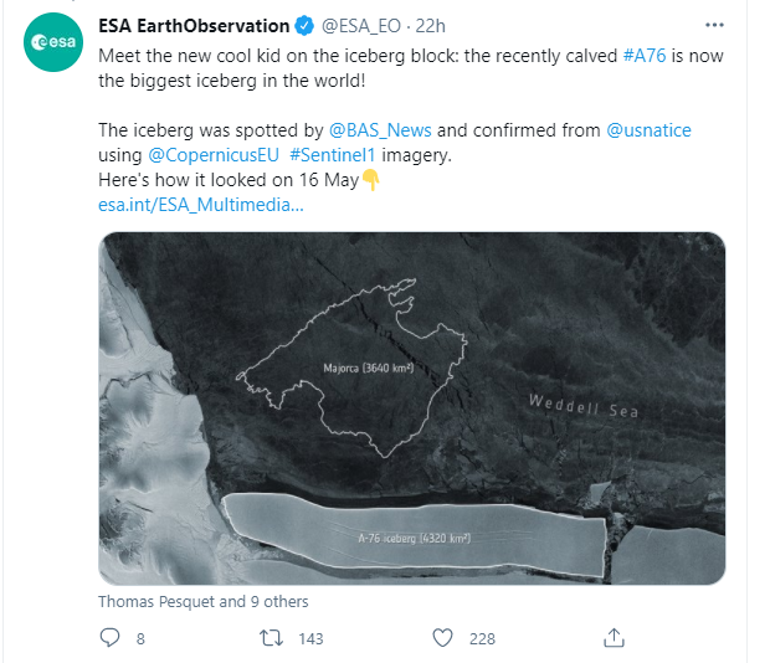Click the reply speech bubble icon

pyautogui.click(x=110, y=637)
